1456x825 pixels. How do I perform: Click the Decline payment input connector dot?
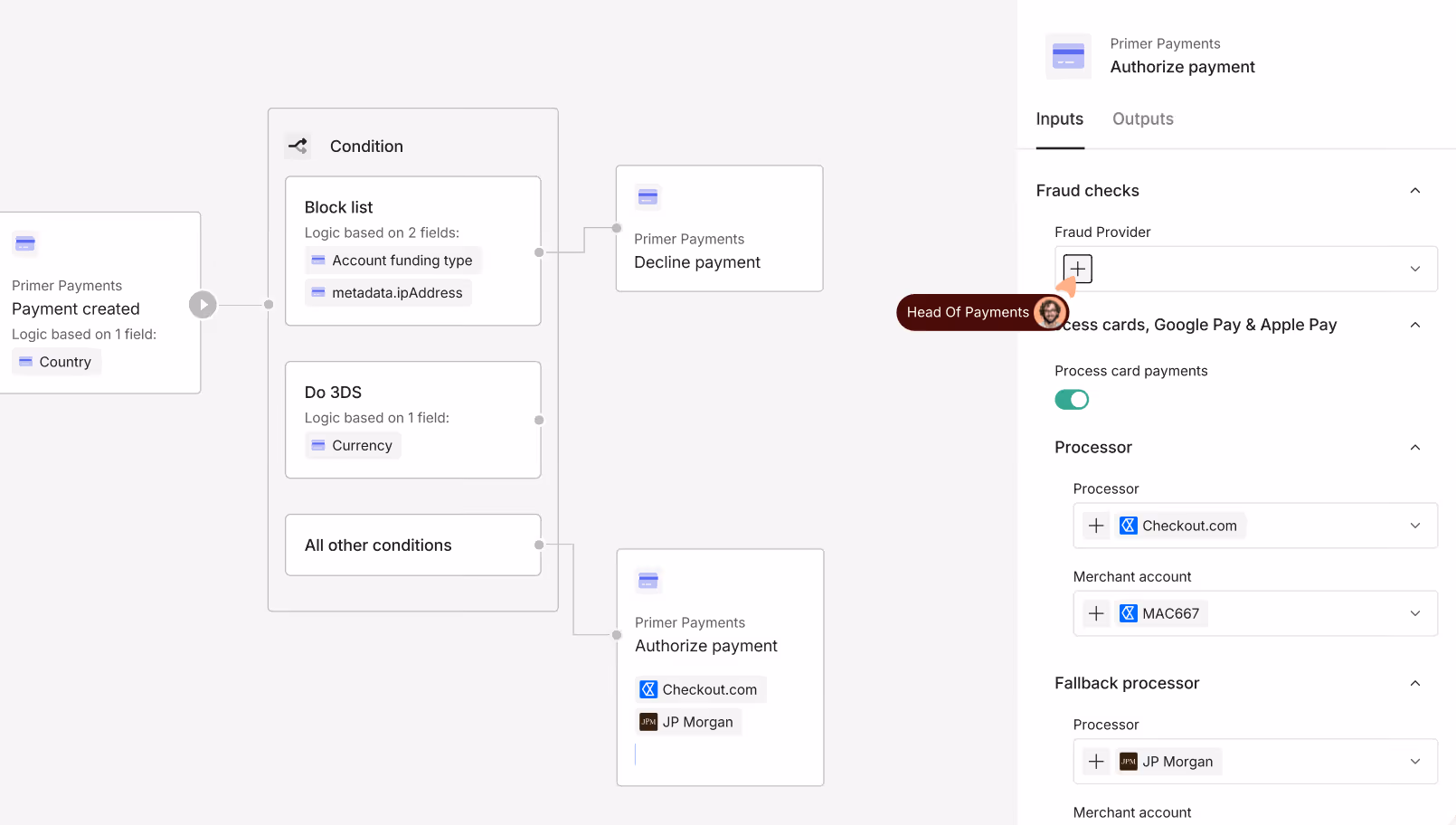pyautogui.click(x=617, y=228)
